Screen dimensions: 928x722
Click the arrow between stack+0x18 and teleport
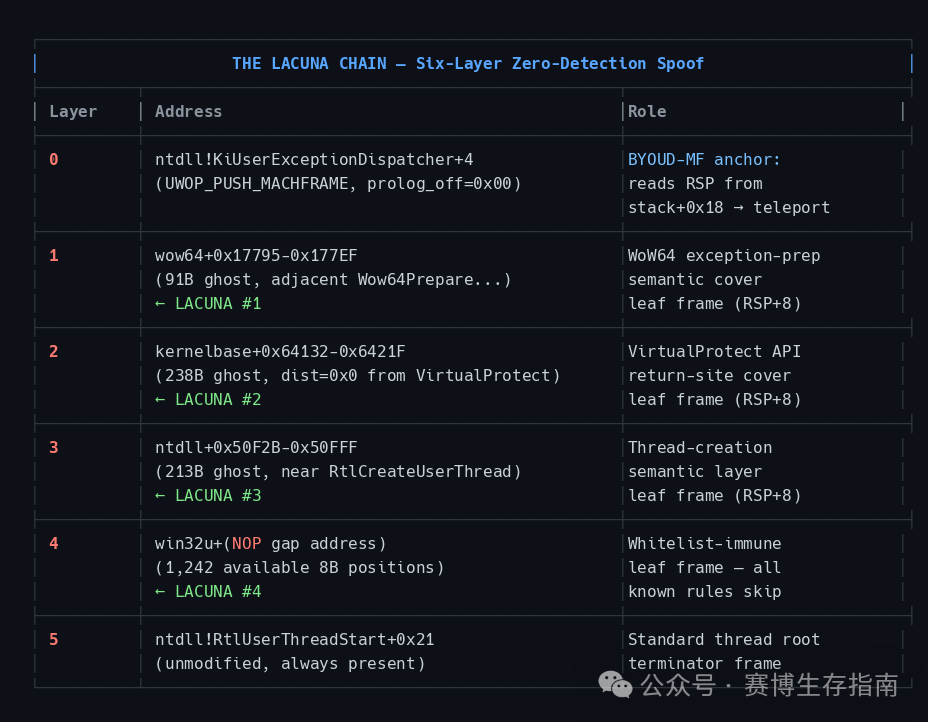(737, 208)
